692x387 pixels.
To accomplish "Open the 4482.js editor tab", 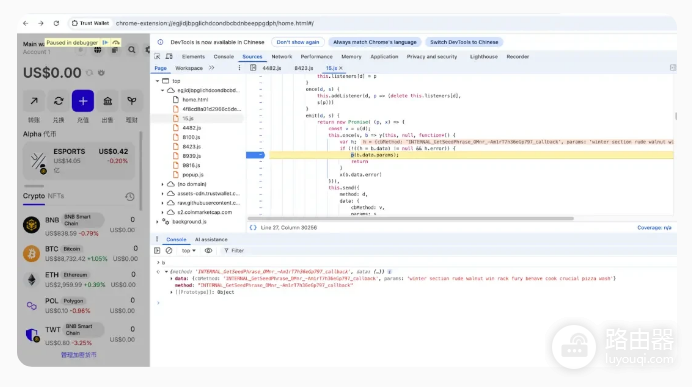I will pos(271,68).
